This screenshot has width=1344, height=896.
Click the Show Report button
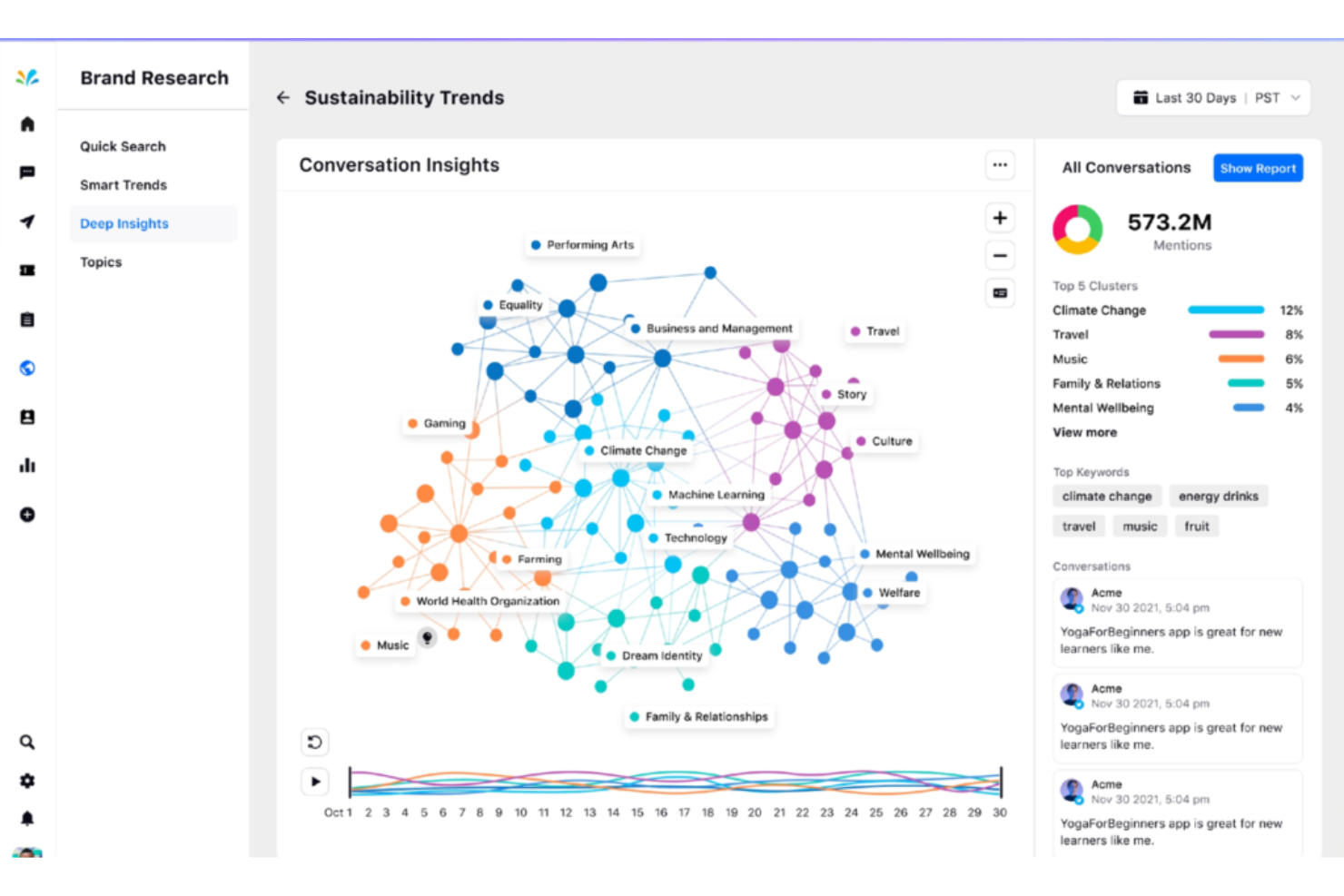[x=1258, y=168]
